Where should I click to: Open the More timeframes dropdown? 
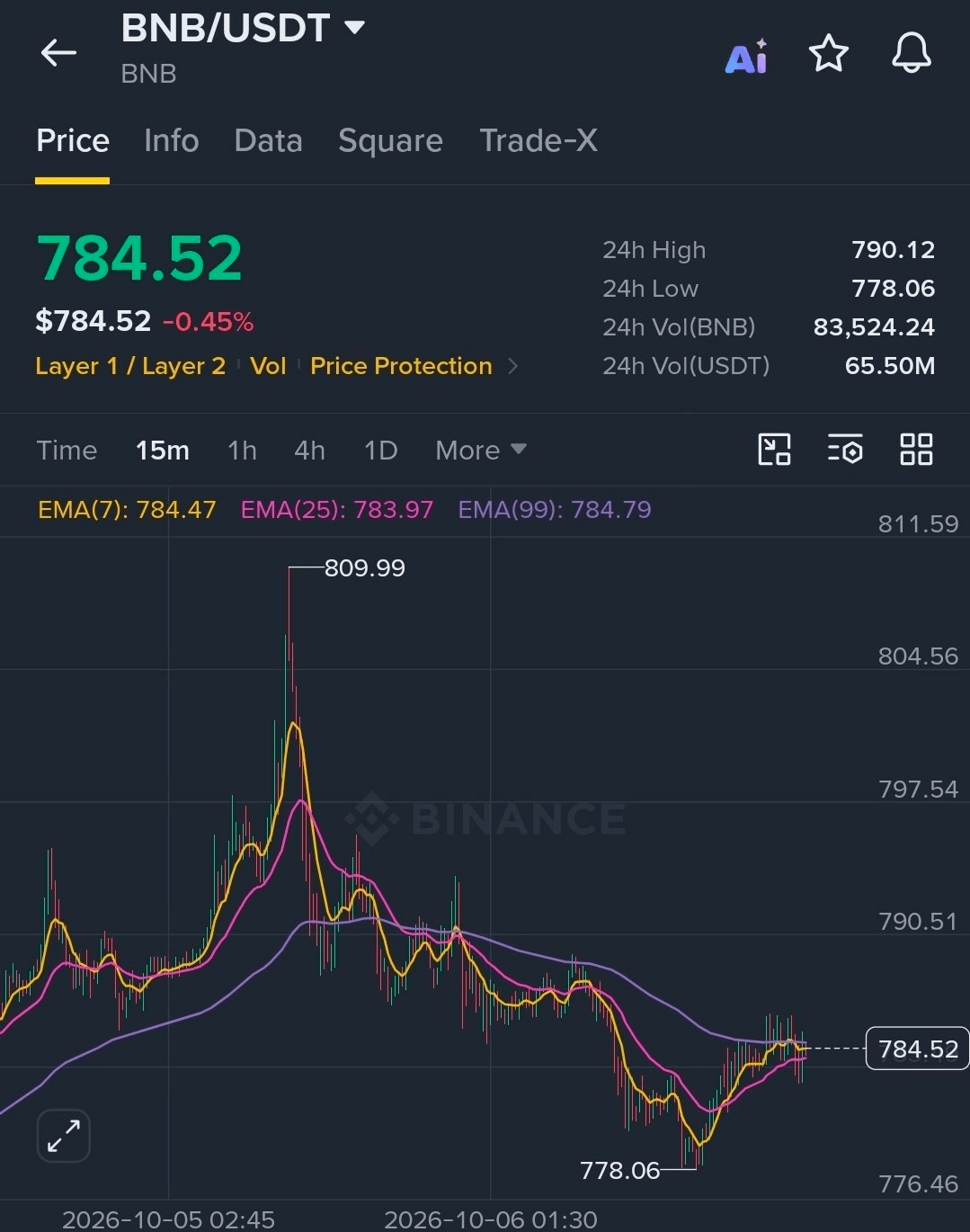[x=481, y=450]
